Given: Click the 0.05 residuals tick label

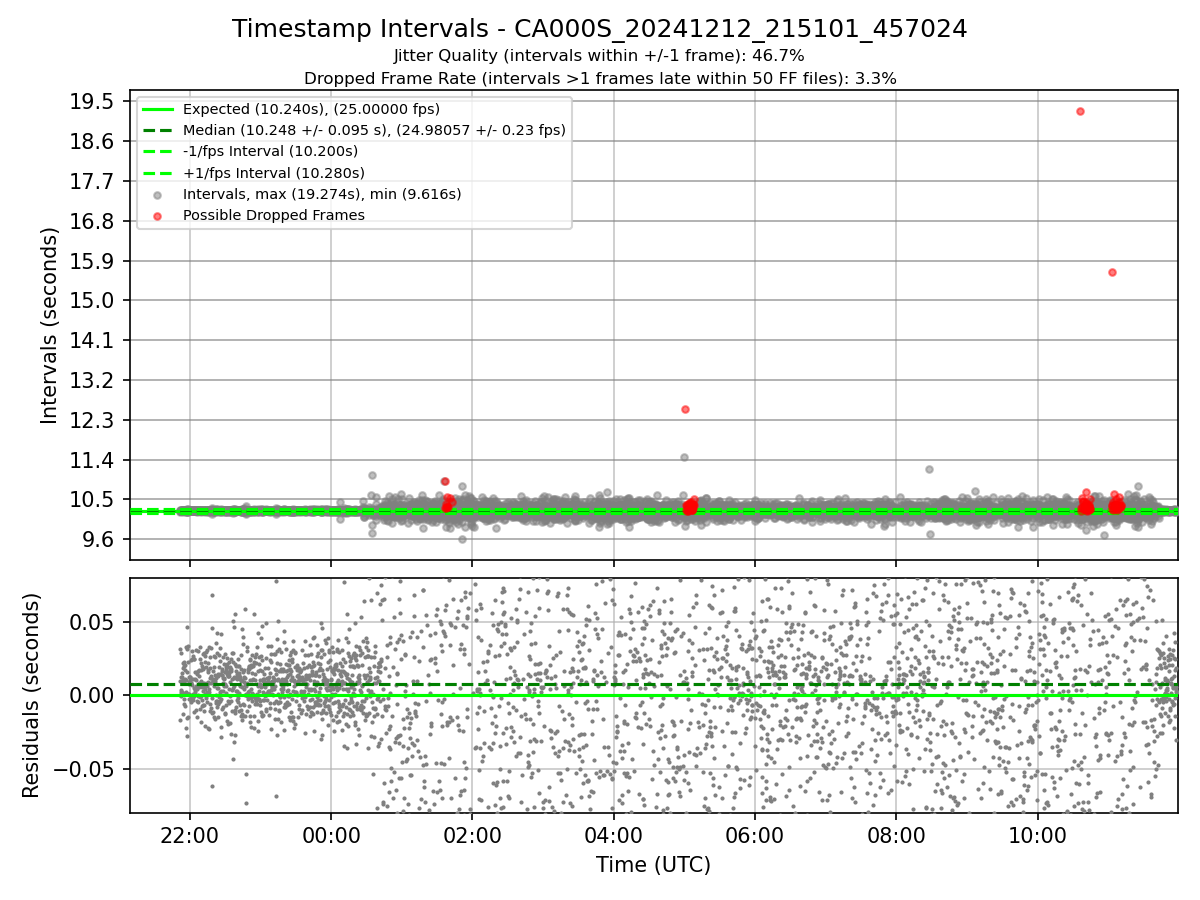Looking at the screenshot, I should coord(92,622).
